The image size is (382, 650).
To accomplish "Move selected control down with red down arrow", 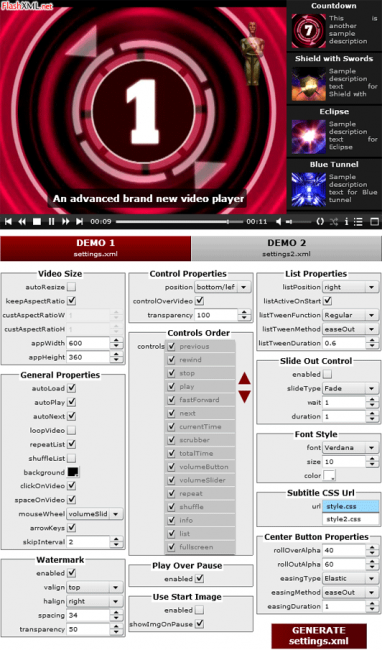I will click(244, 396).
